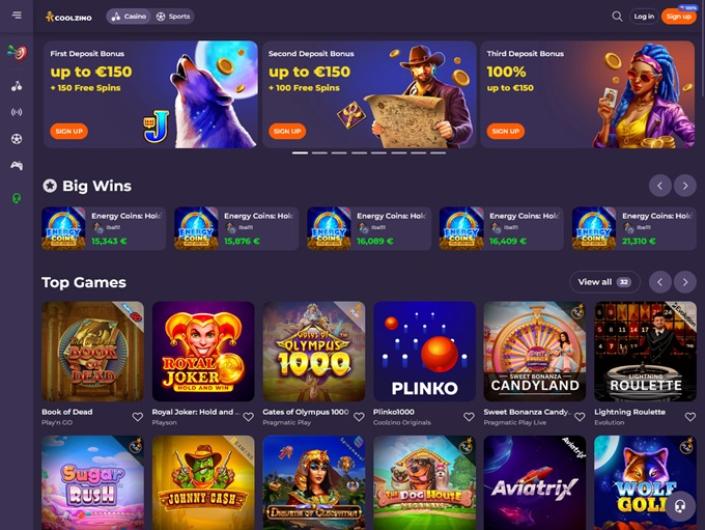The image size is (705, 530).
Task: Toggle favorite heart for Plinko1000
Action: 469,417
